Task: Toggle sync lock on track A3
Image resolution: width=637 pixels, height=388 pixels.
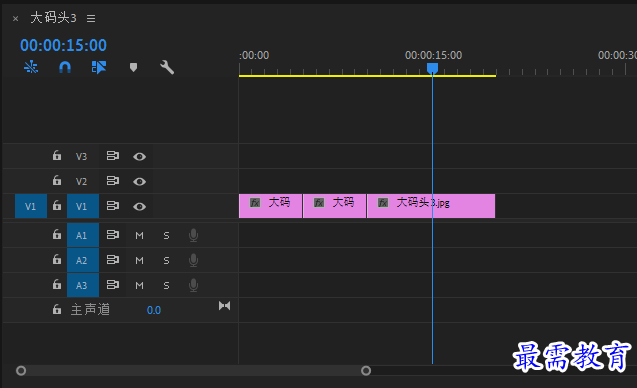Action: click(113, 285)
